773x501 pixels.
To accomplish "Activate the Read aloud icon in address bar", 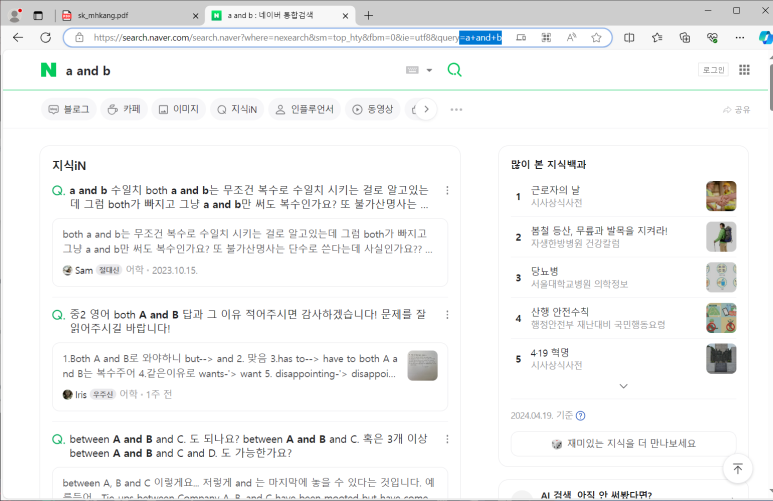I will 571,37.
